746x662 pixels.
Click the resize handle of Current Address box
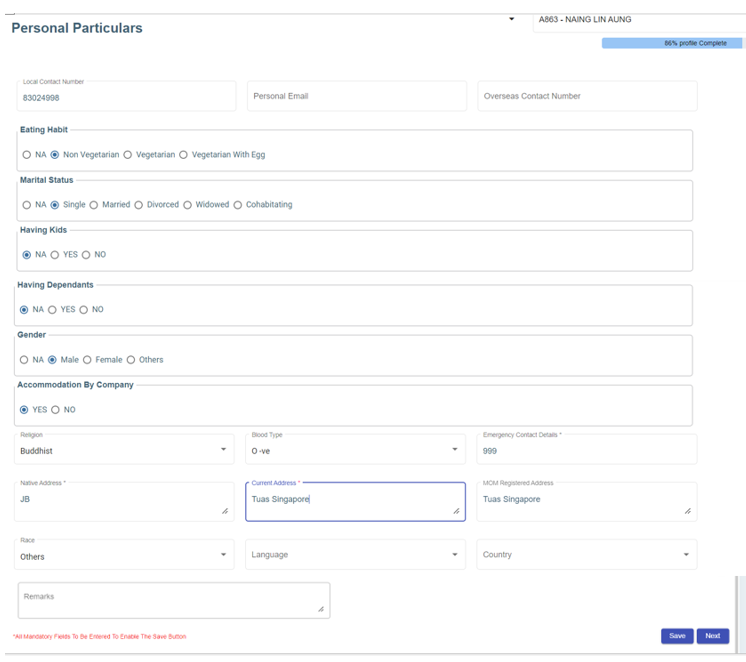[457, 511]
